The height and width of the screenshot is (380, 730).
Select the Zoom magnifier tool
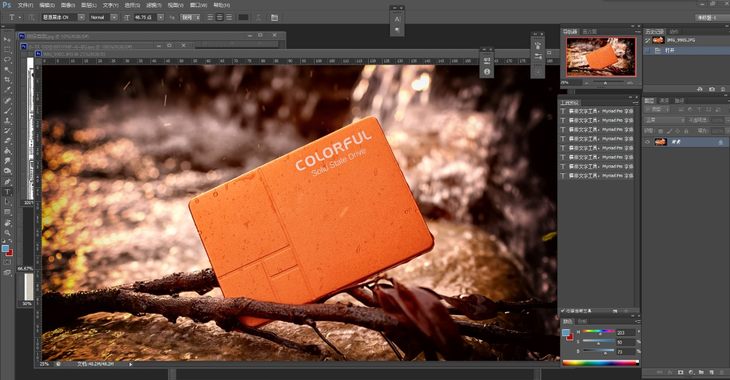click(7, 233)
